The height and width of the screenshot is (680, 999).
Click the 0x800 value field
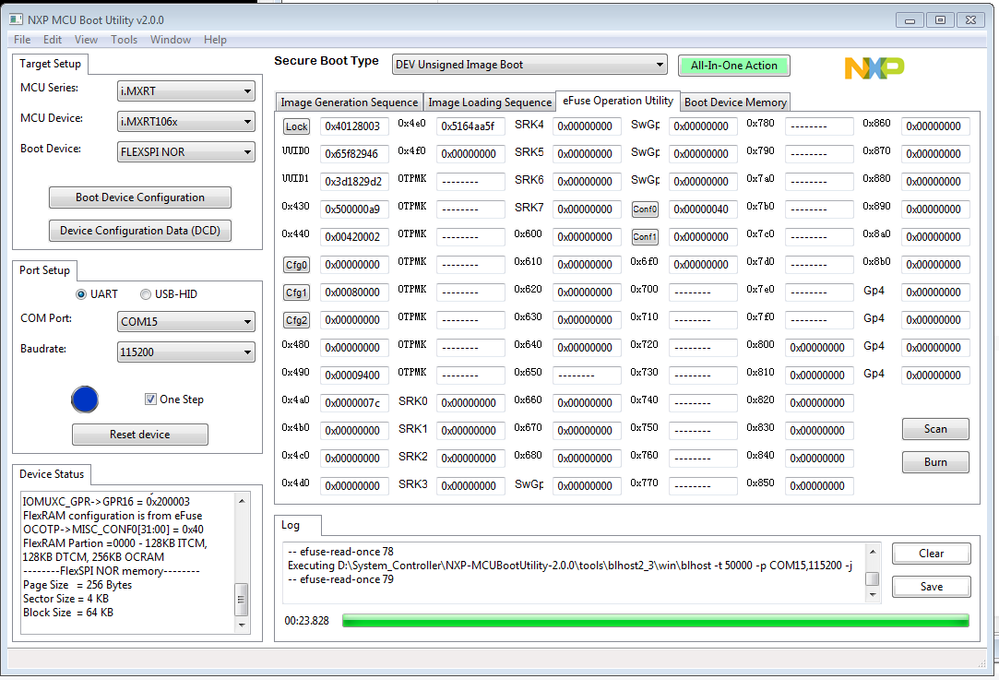(819, 347)
